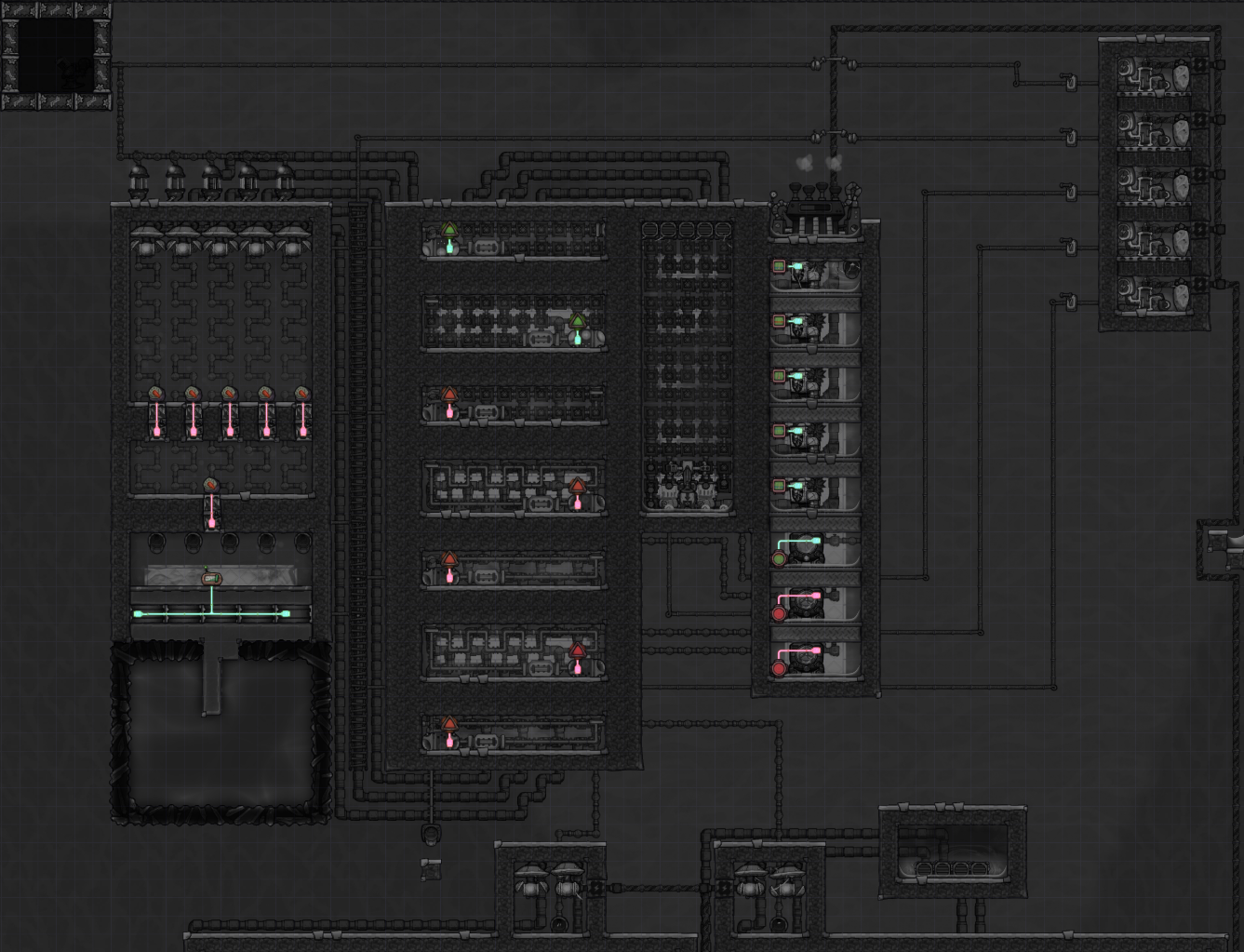Viewport: 1244px width, 952px height.
Task: Select the left pump in bottom-center pump room
Action: [x=750, y=879]
